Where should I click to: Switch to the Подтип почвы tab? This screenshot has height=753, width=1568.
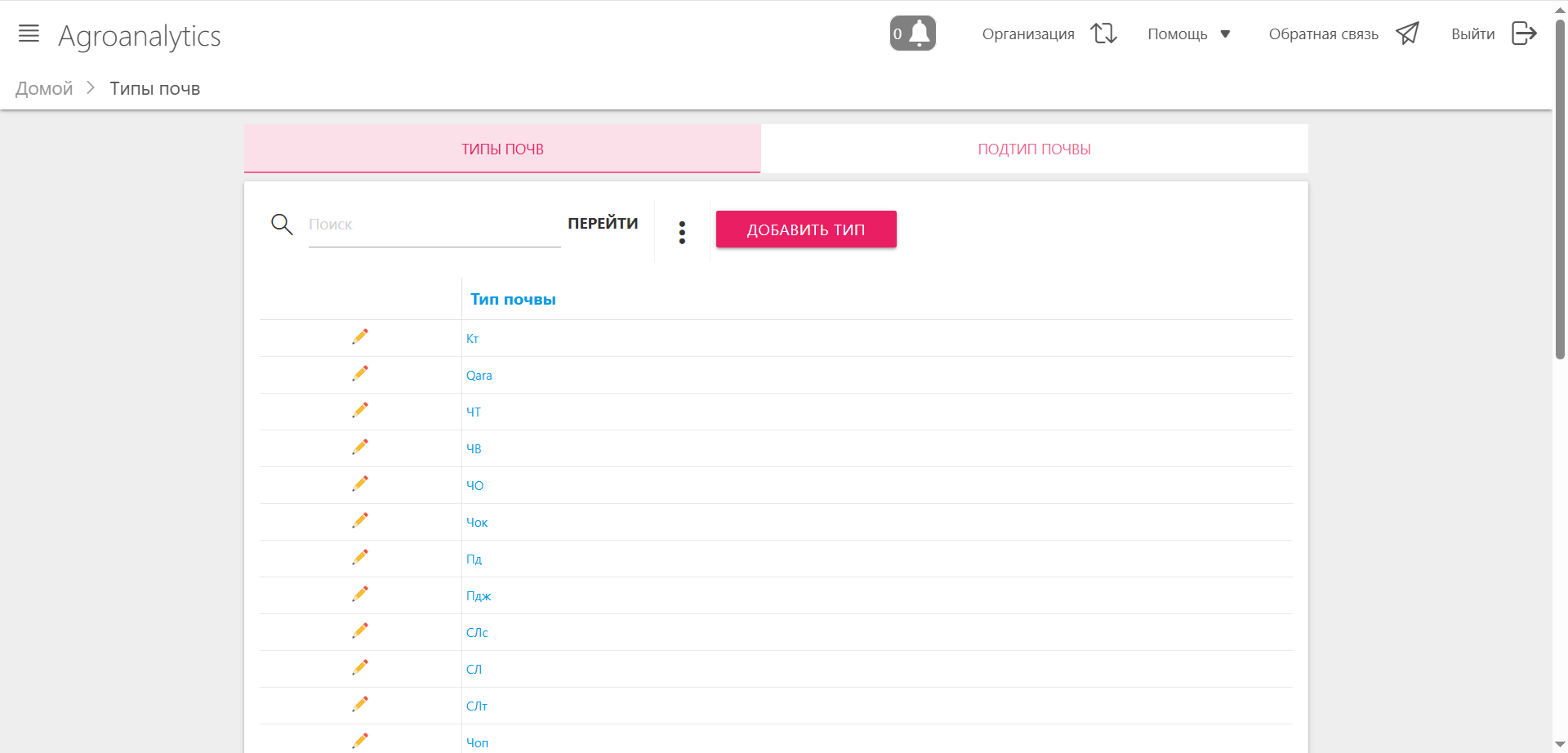pyautogui.click(x=1034, y=149)
